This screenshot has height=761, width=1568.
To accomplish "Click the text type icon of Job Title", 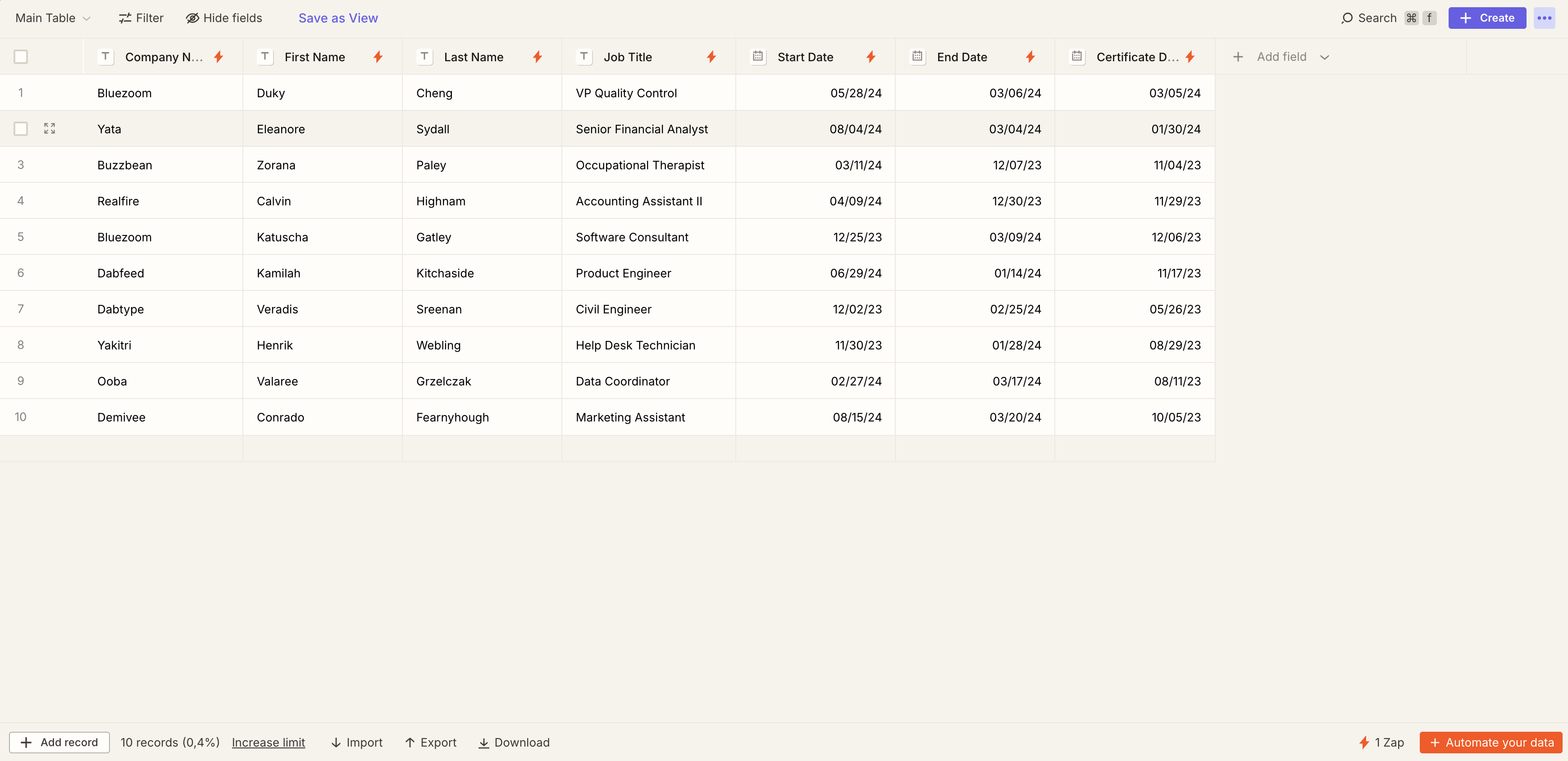I will pyautogui.click(x=584, y=57).
